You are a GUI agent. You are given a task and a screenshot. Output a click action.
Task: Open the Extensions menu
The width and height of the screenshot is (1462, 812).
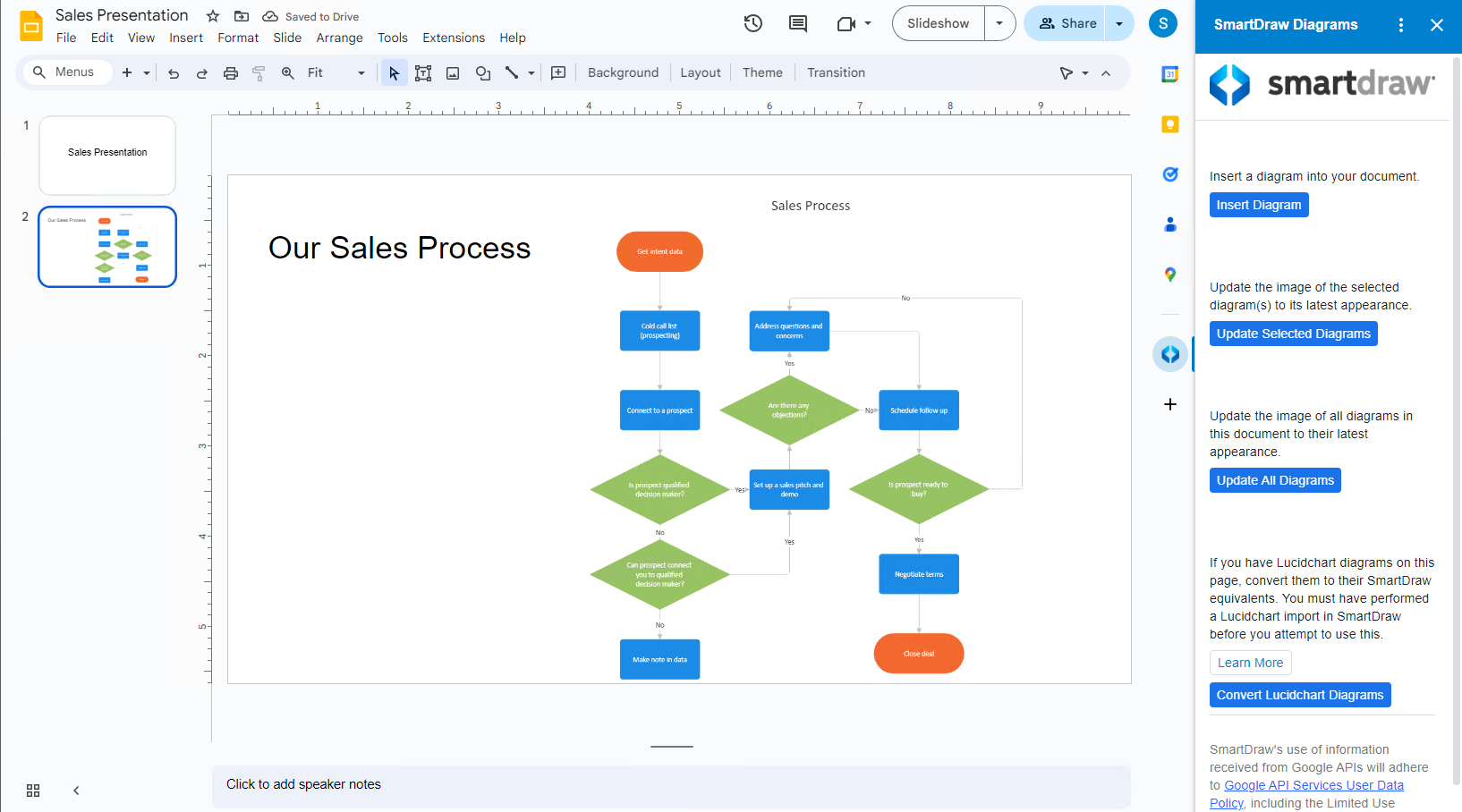[454, 38]
